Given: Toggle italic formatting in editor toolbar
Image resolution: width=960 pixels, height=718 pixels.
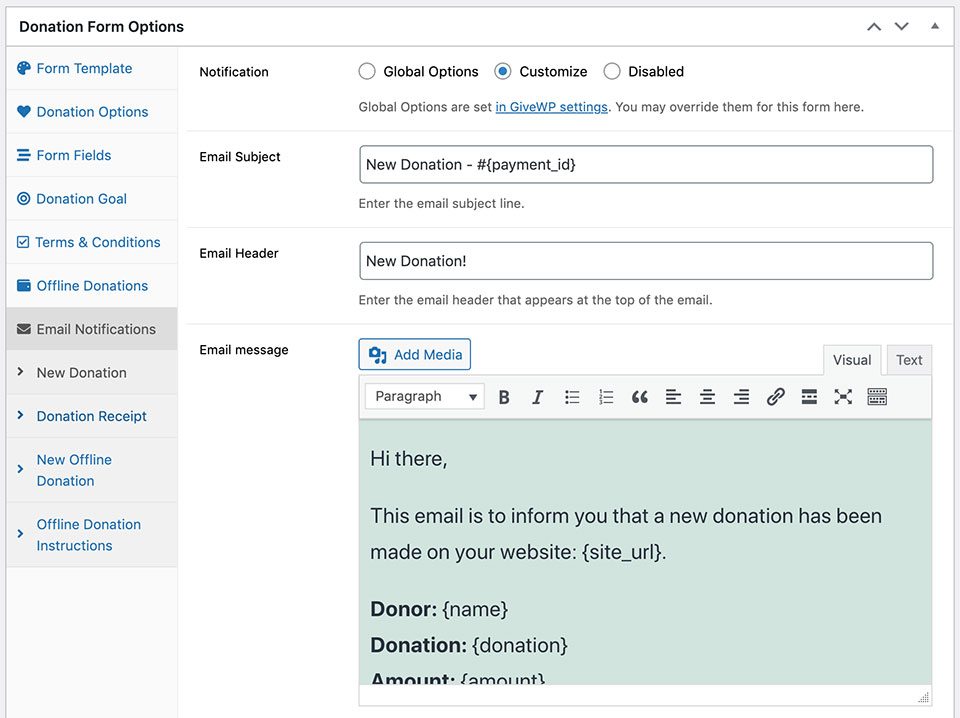Looking at the screenshot, I should pyautogui.click(x=538, y=397).
